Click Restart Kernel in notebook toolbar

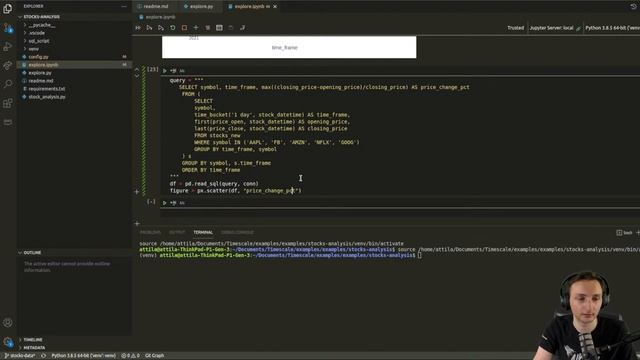pyautogui.click(x=173, y=28)
